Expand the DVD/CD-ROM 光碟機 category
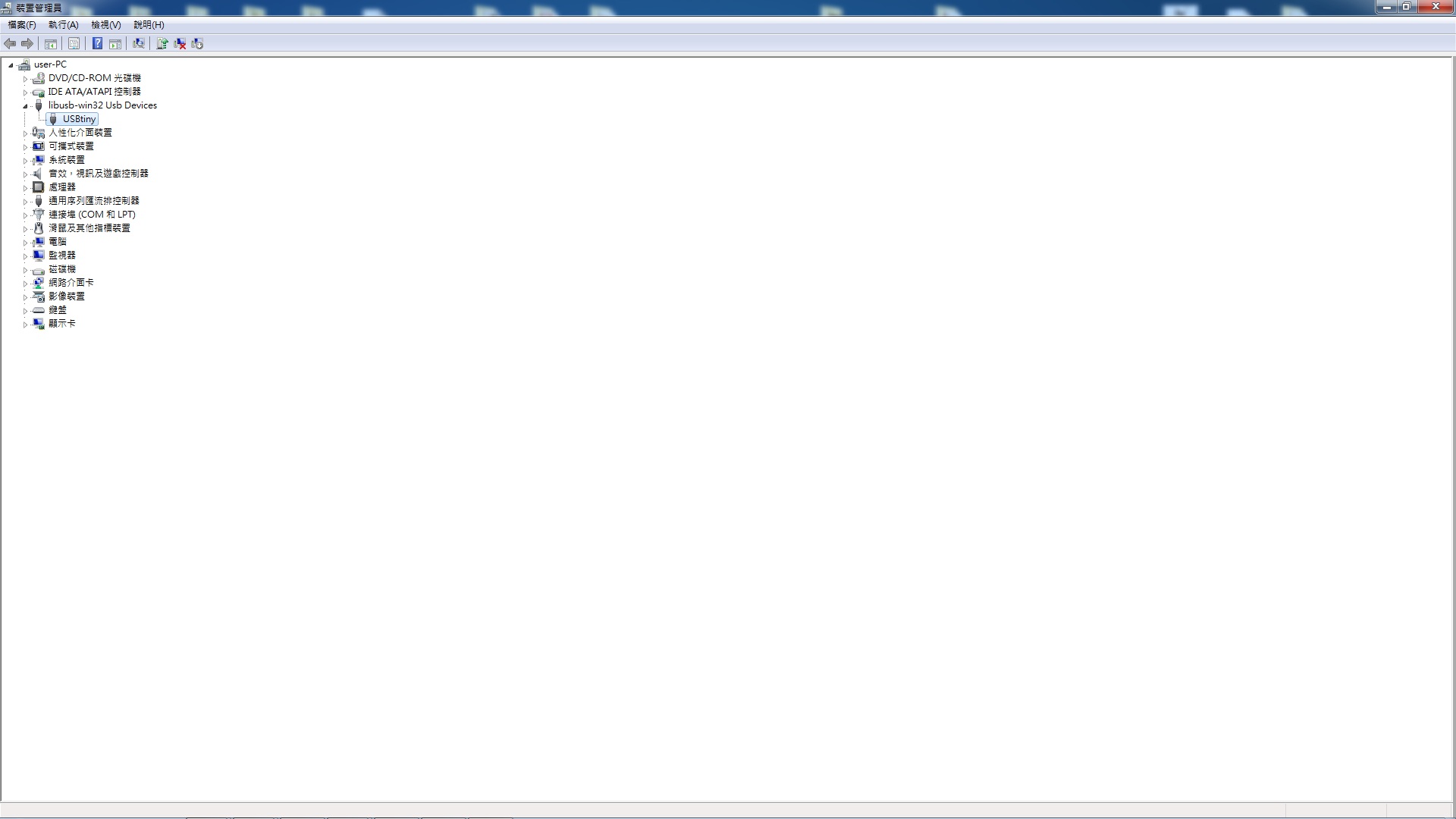 (25, 79)
